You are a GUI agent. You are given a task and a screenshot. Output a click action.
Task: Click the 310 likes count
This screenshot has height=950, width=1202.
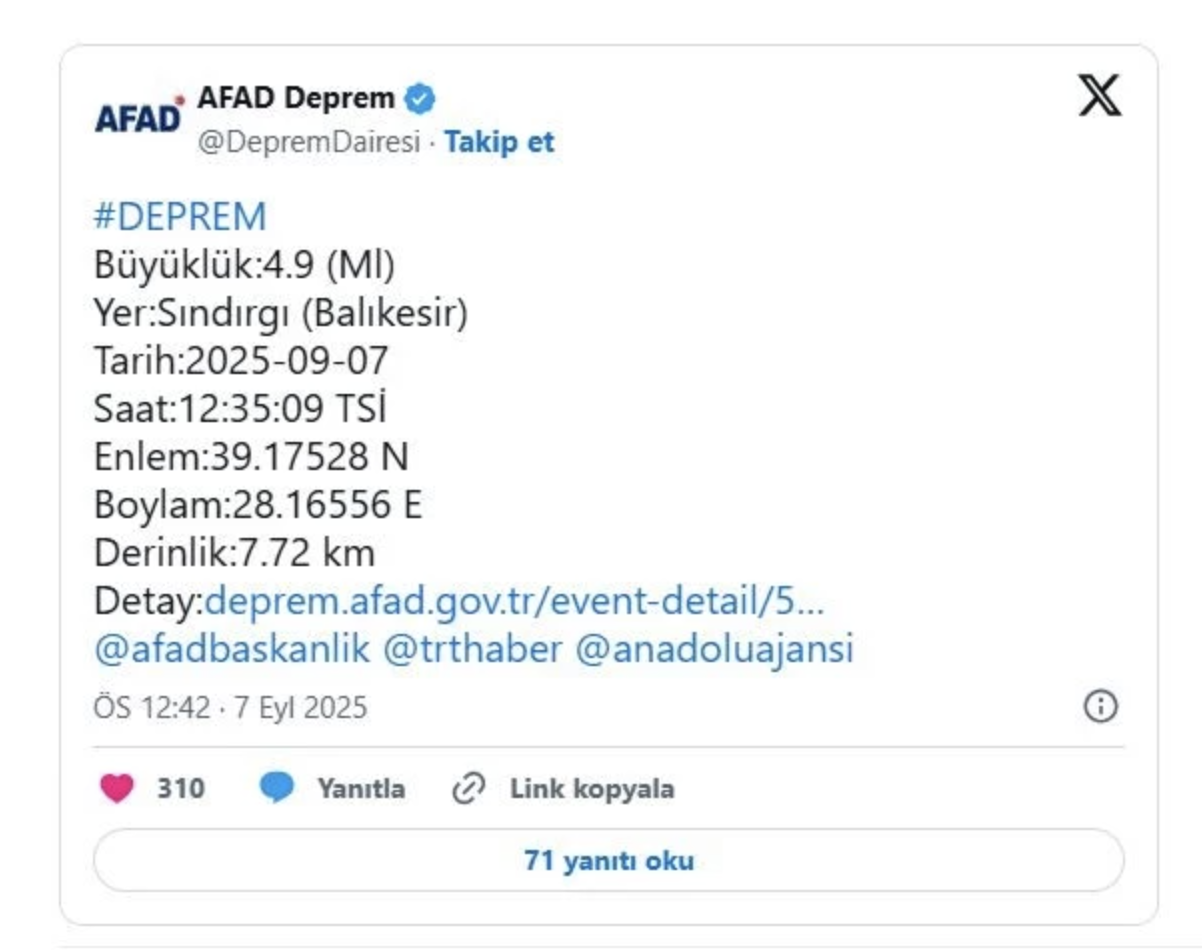coord(180,789)
